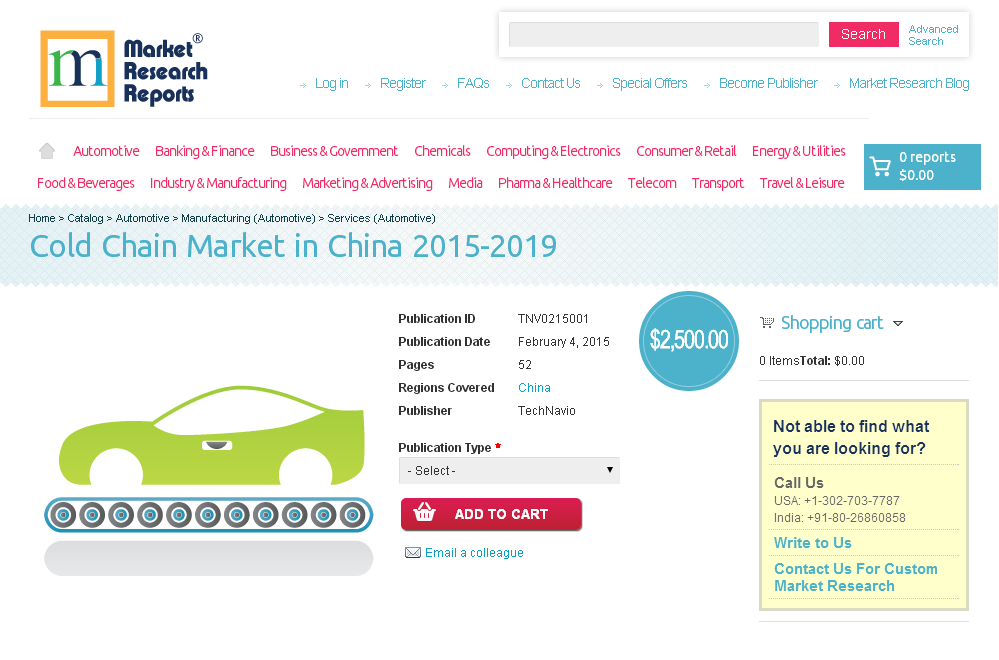Click the shopping cart icon beside Shopping cart heading

[767, 322]
